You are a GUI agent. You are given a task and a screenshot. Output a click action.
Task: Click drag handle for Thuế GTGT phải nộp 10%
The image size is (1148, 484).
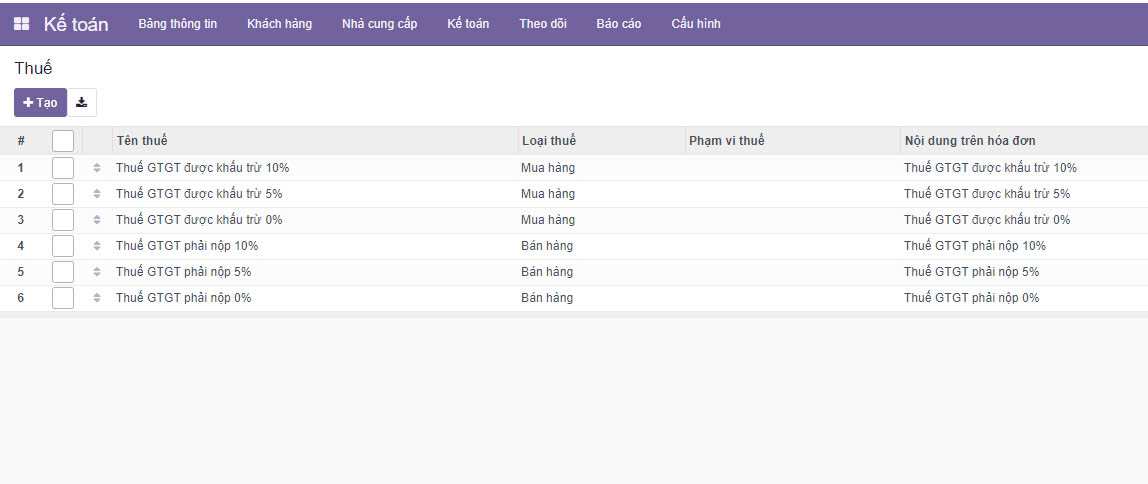[x=97, y=246]
